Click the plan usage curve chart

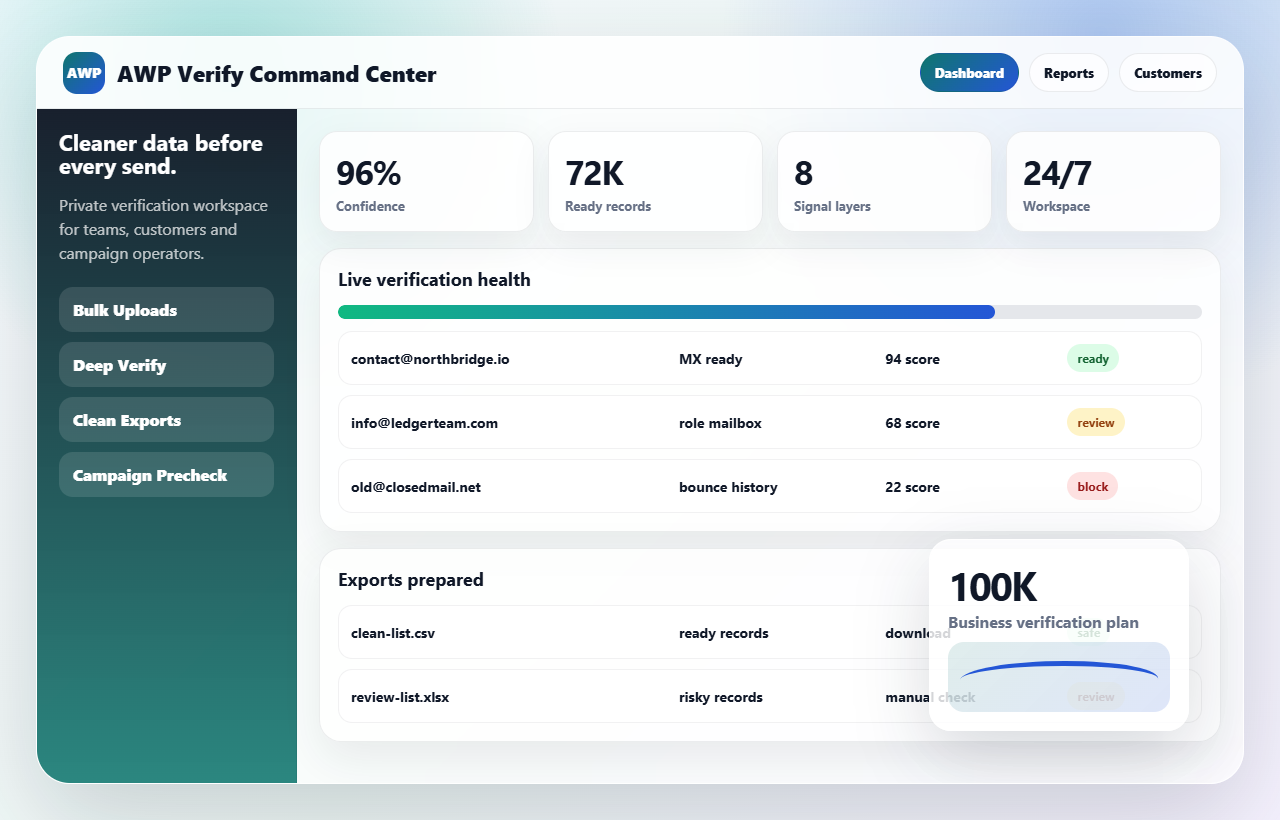[1059, 677]
